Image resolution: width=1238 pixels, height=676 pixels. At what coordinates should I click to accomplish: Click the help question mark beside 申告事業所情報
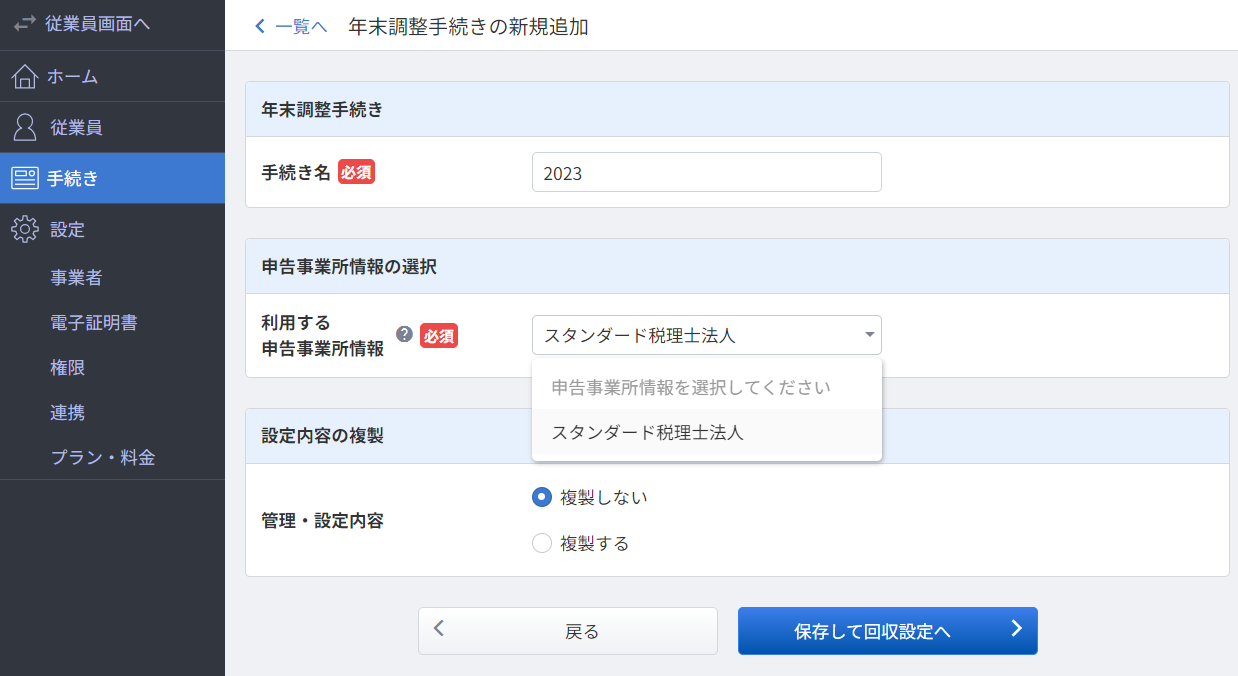(404, 334)
